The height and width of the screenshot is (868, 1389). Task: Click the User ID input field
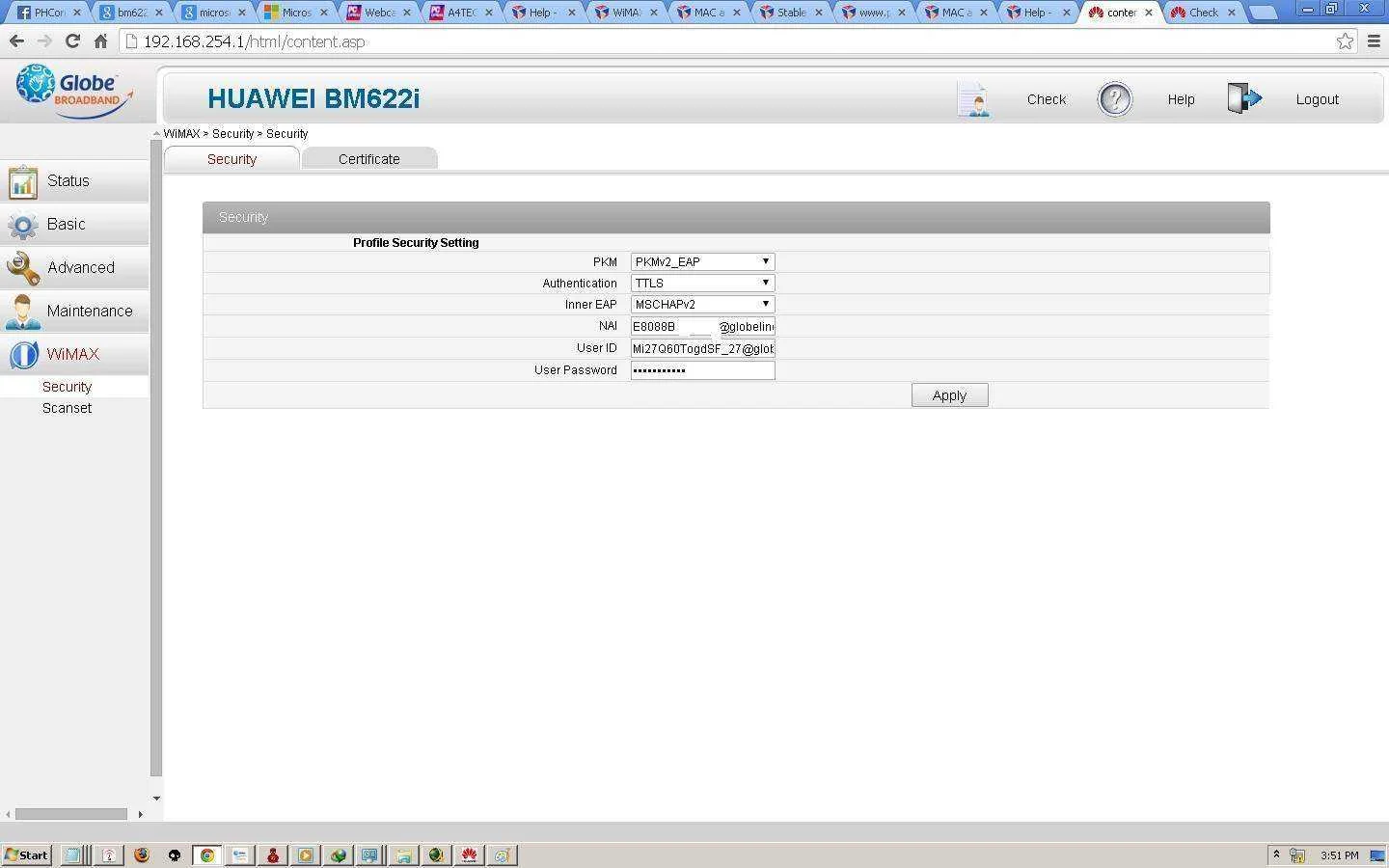point(702,349)
